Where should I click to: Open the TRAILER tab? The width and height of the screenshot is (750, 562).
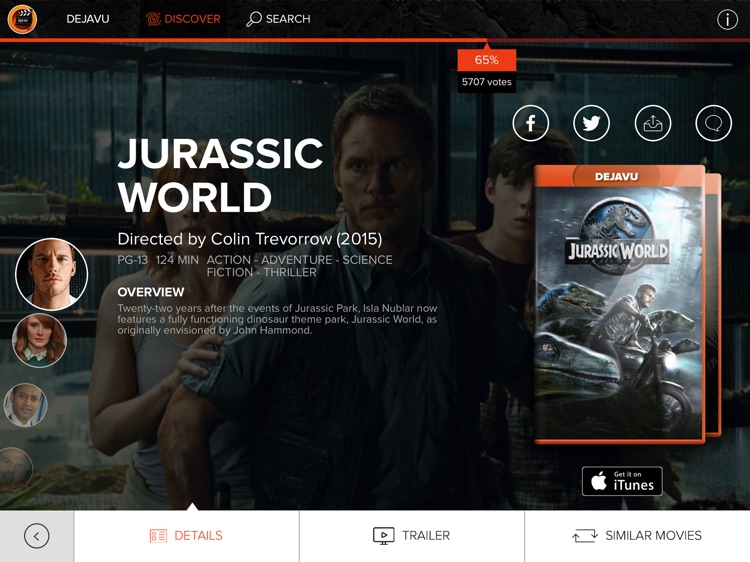pyautogui.click(x=412, y=536)
